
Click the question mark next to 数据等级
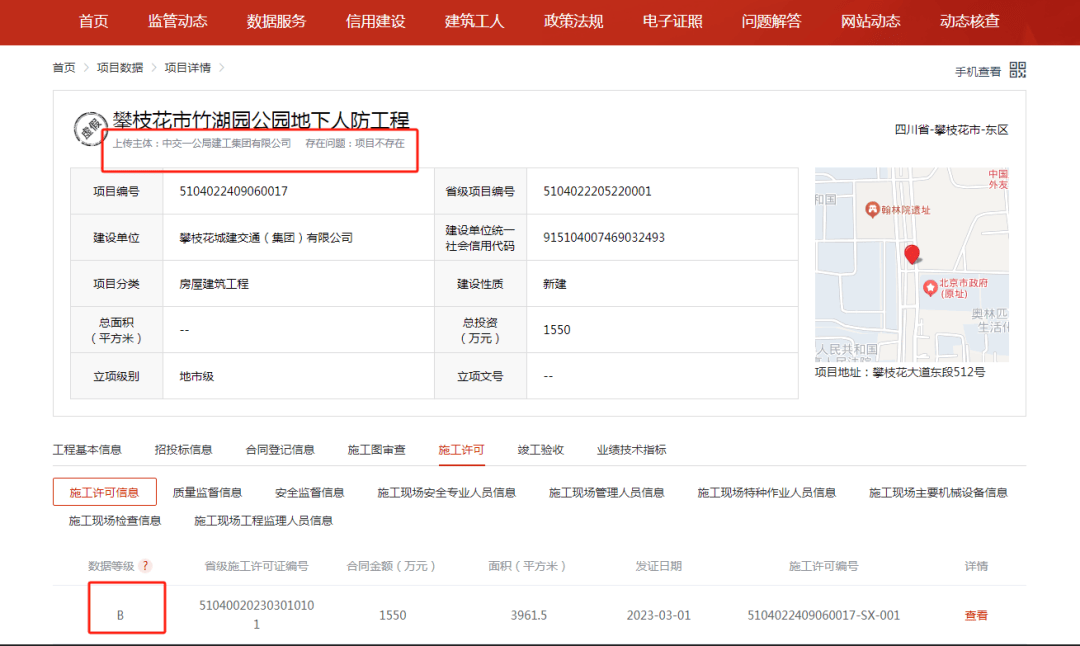tap(145, 566)
